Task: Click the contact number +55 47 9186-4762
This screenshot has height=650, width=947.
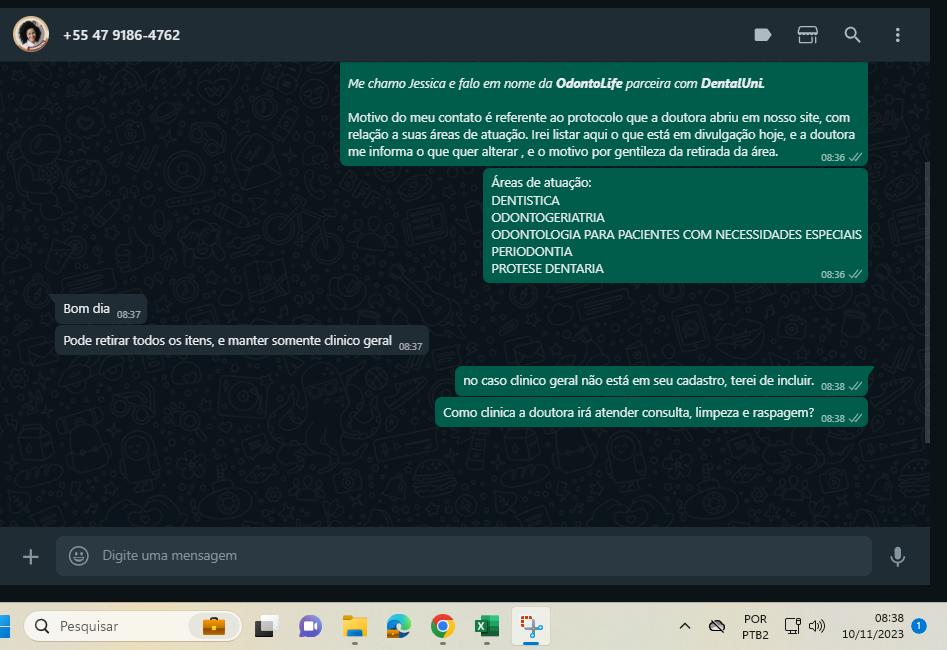Action: [x=121, y=35]
